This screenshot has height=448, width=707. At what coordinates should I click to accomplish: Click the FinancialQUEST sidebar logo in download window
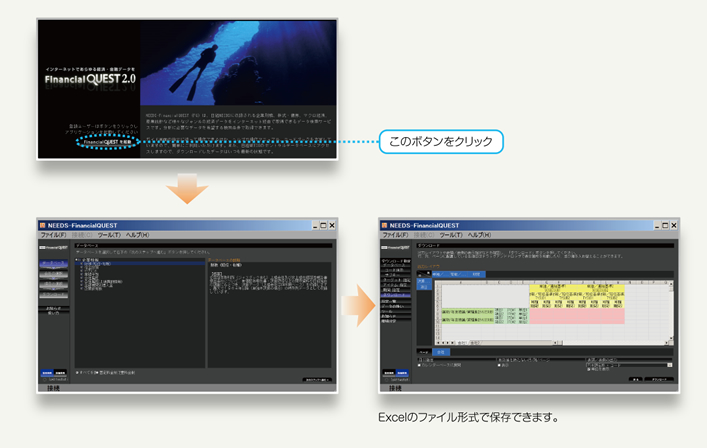click(395, 247)
